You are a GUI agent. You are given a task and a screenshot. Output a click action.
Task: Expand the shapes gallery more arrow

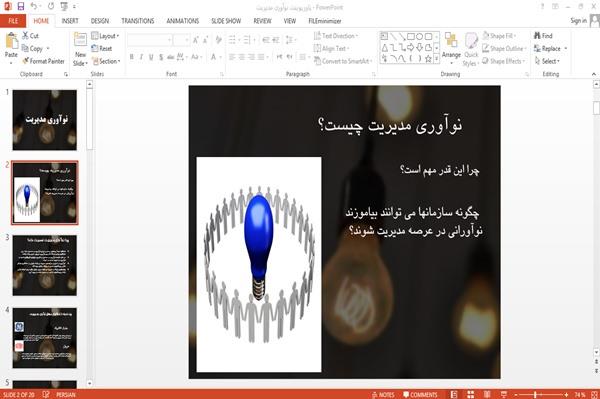pos(437,59)
